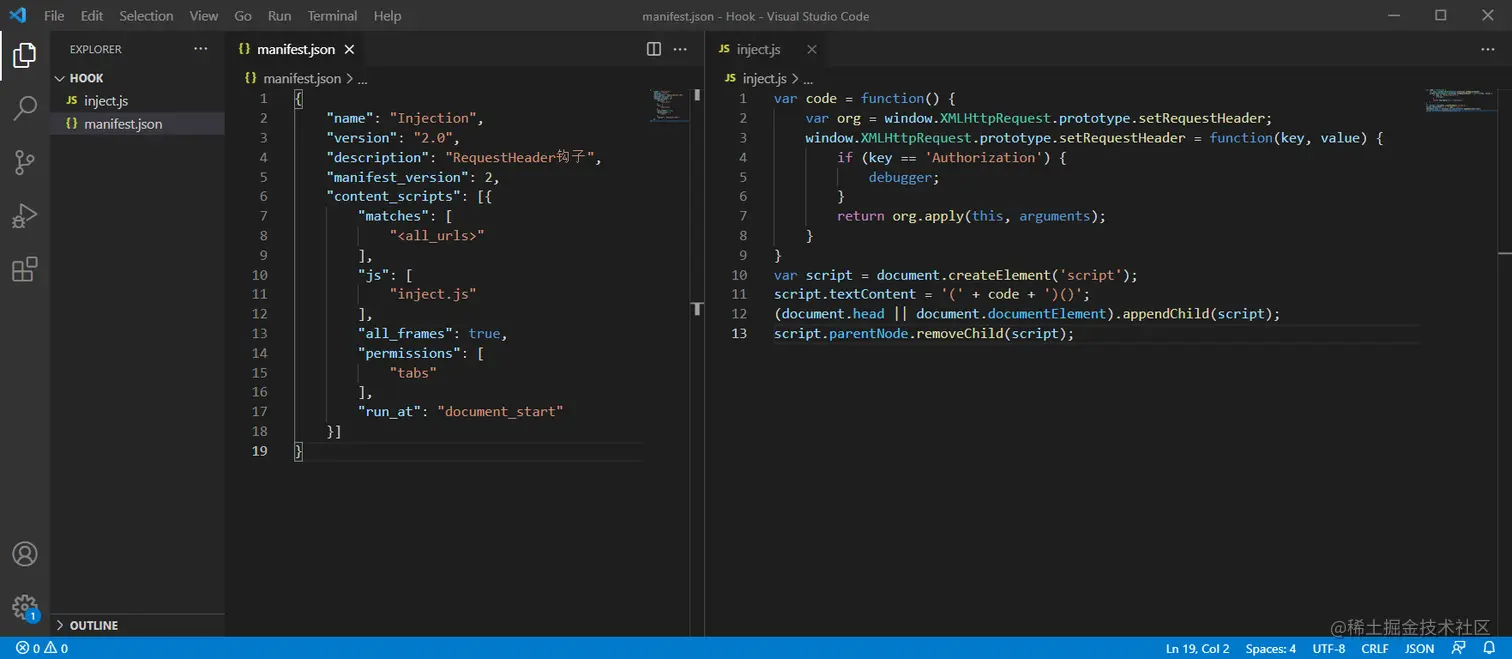Open the Edit menu
Image resolution: width=1512 pixels, height=659 pixels.
(x=92, y=16)
